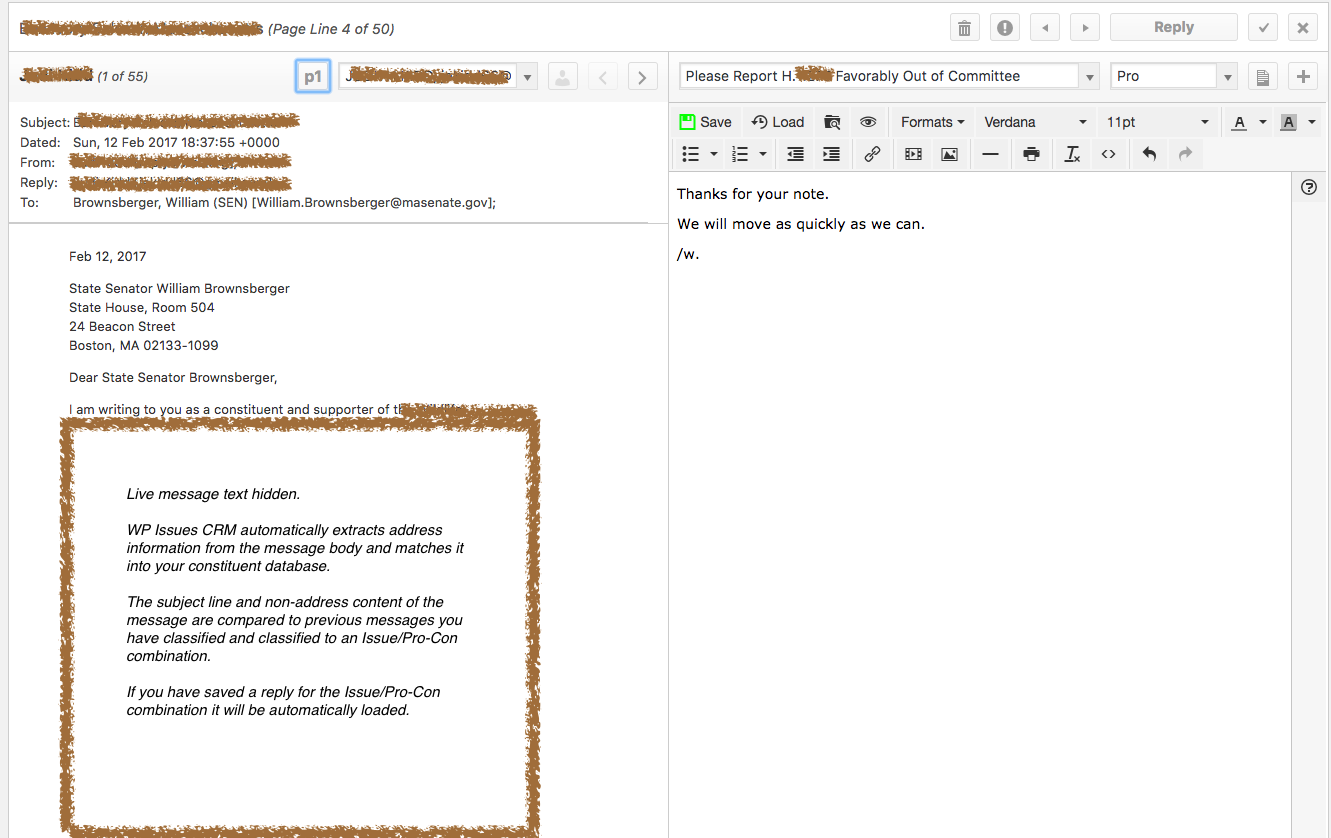Click the grayed person constituent icon
The height and width of the screenshot is (838, 1331).
pyautogui.click(x=563, y=76)
